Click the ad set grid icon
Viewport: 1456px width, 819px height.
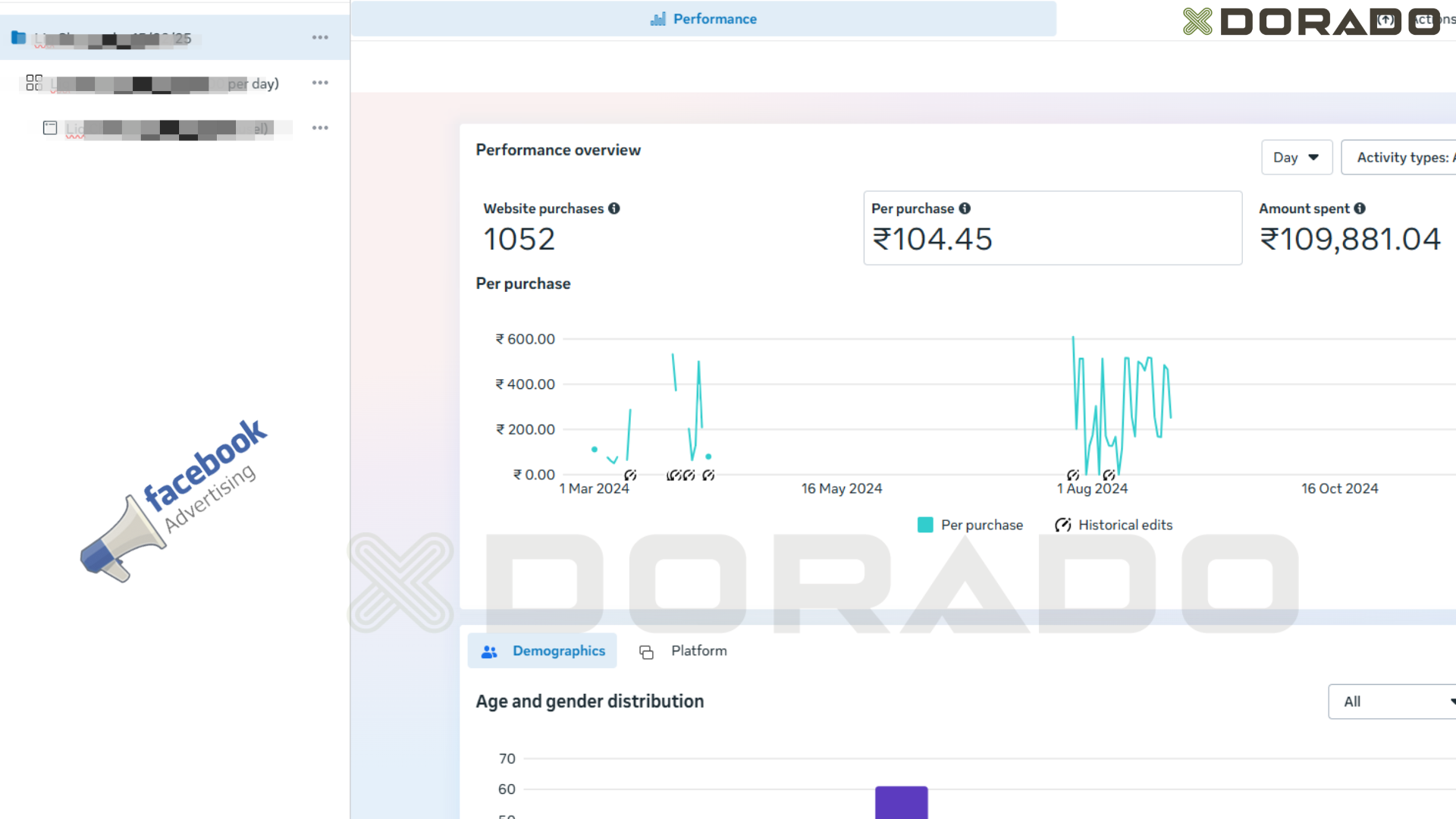pos(34,83)
